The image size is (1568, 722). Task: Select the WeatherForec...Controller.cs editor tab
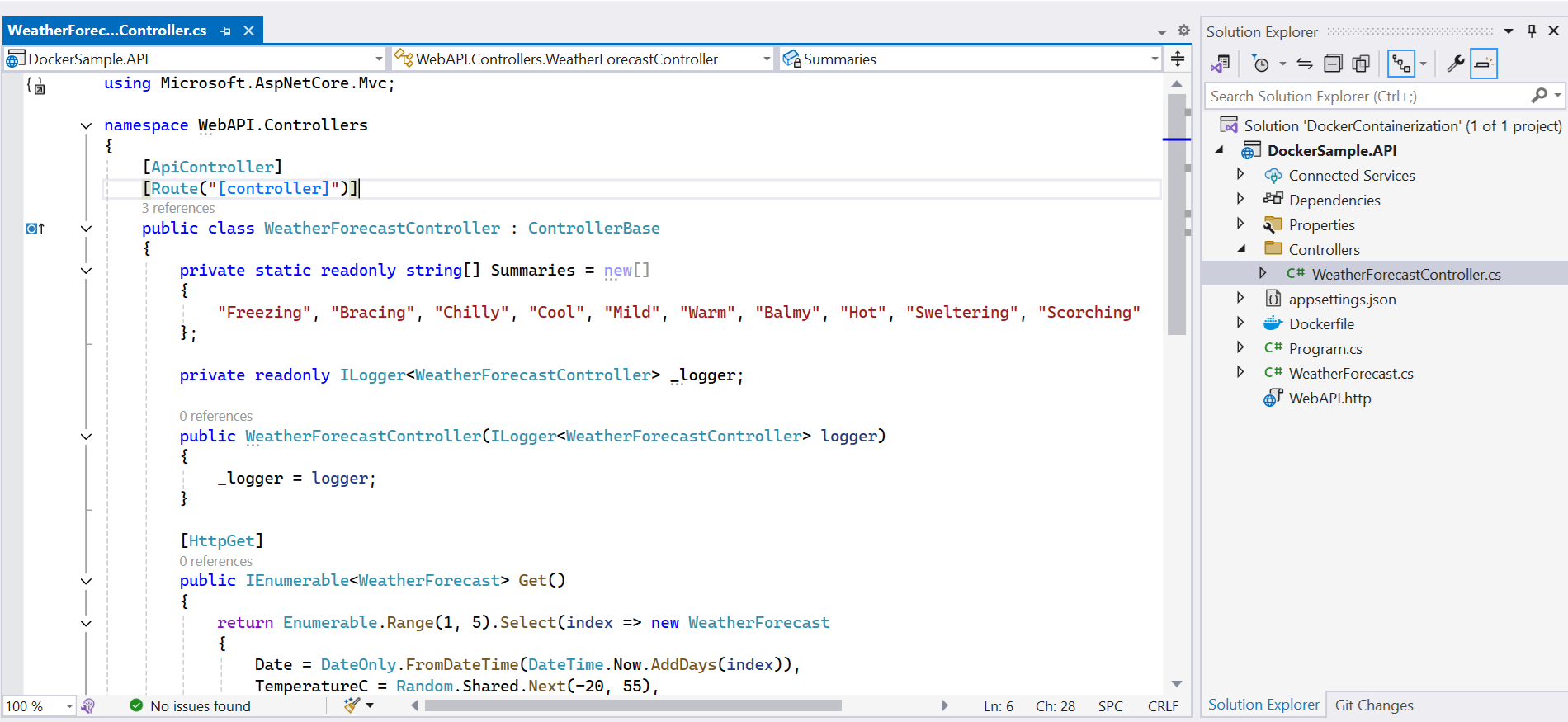click(107, 31)
